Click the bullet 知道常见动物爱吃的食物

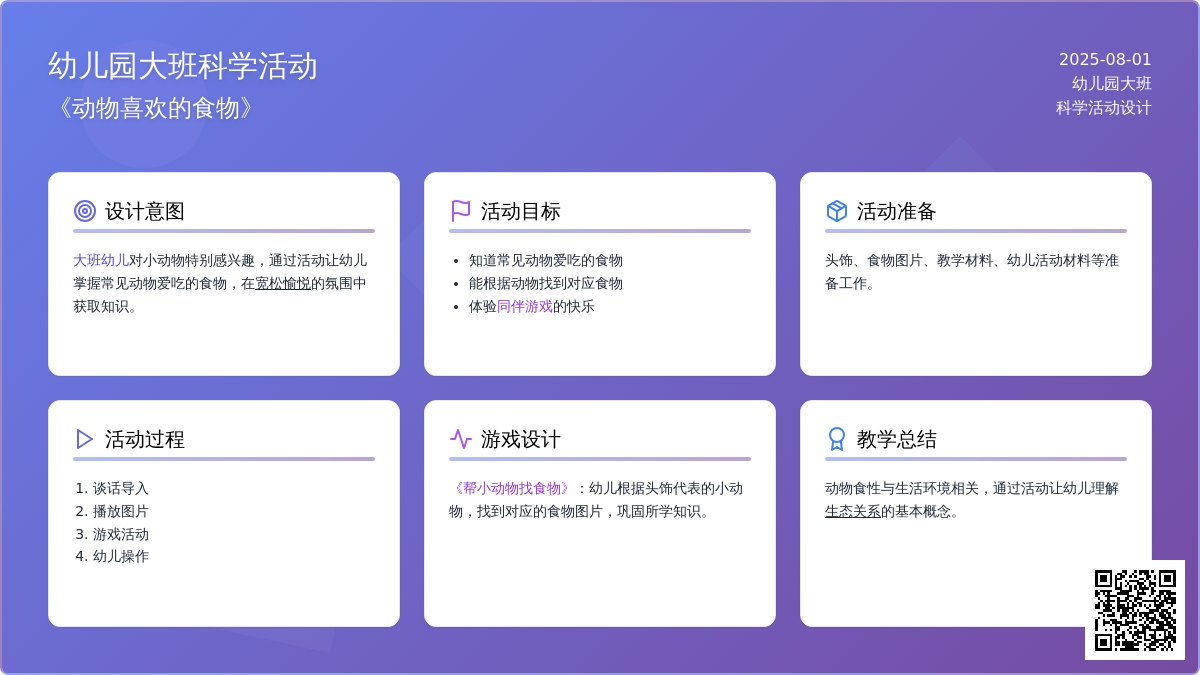point(546,260)
